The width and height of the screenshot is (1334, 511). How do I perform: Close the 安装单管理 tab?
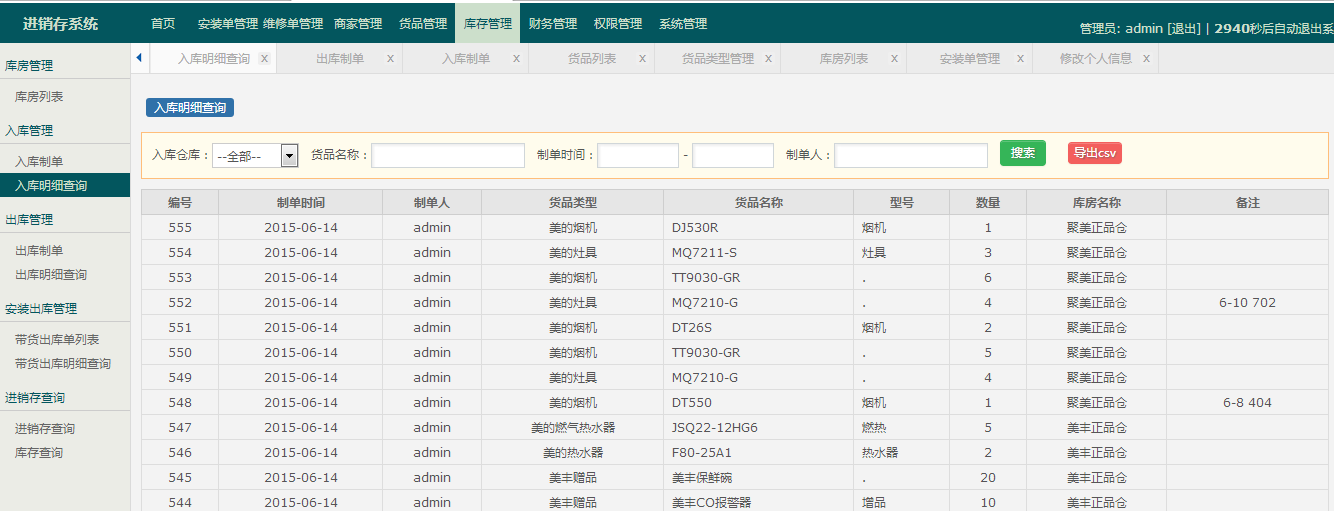tap(1020, 59)
